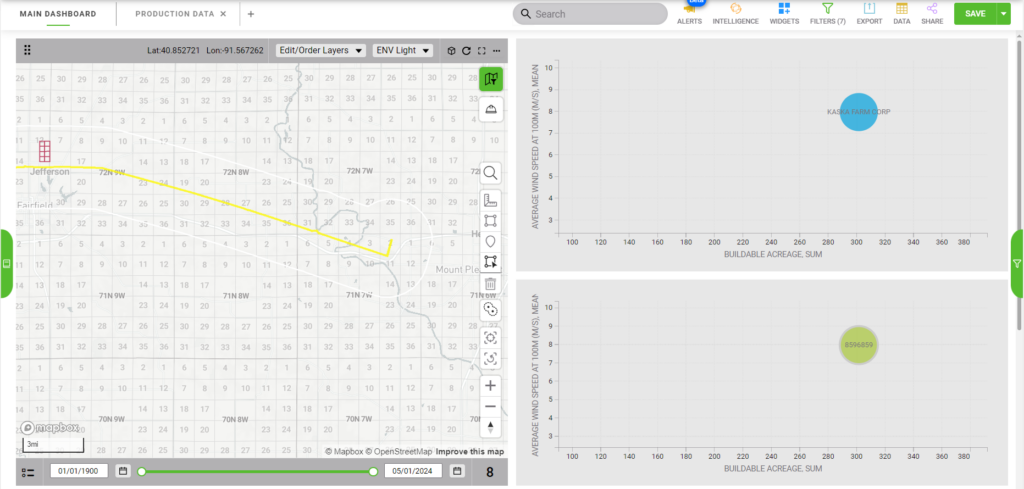This screenshot has height=489, width=1024.
Task: Zoom in the map with plus button
Action: point(490,385)
